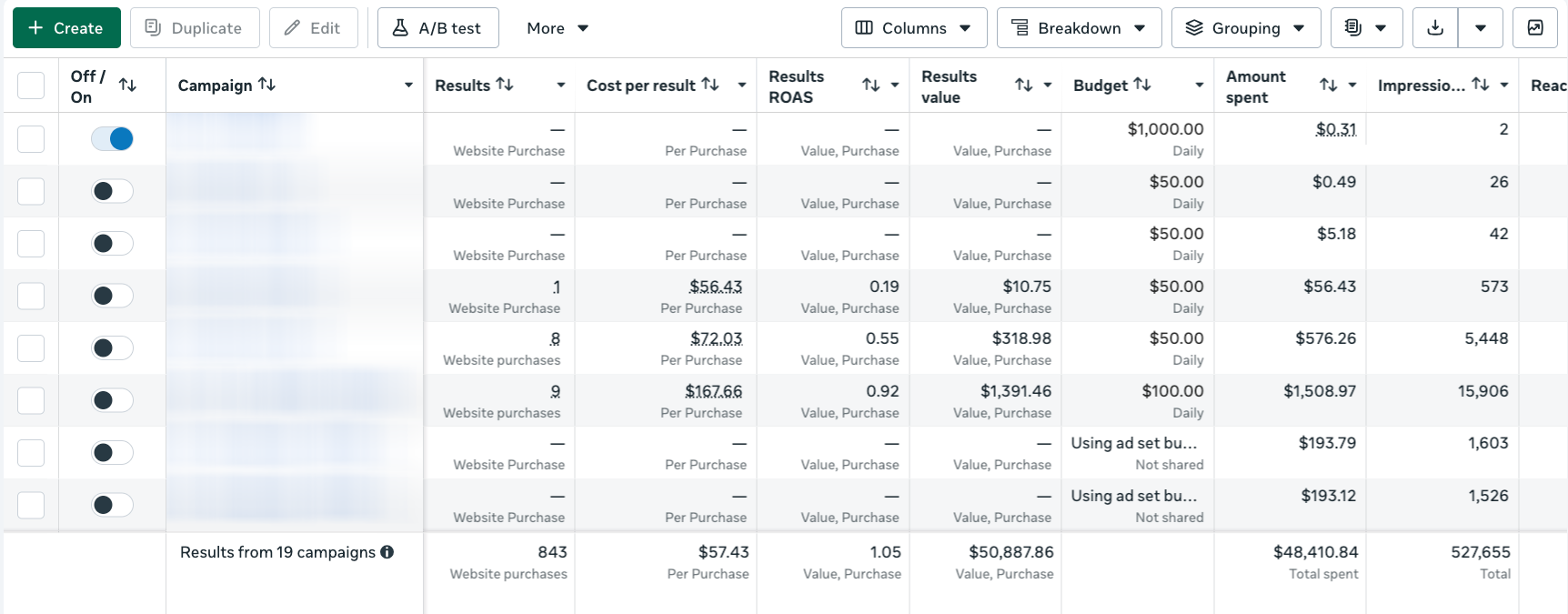
Task: Check the campaign row with $0.49 spent
Action: click(31, 191)
